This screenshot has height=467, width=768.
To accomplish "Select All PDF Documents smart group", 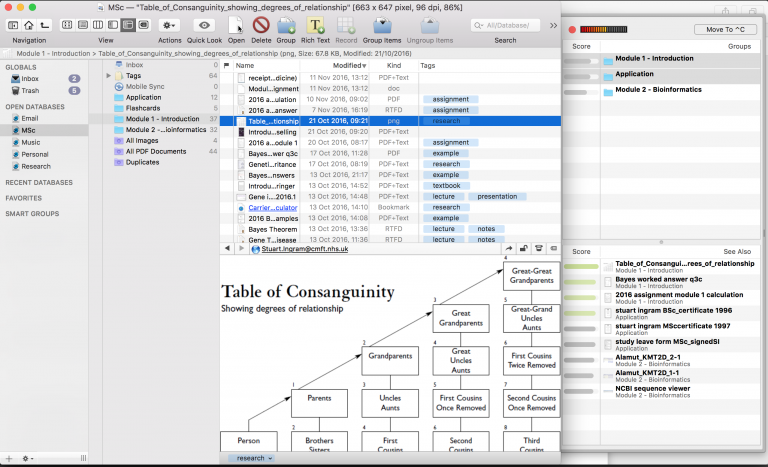I will pos(156,151).
